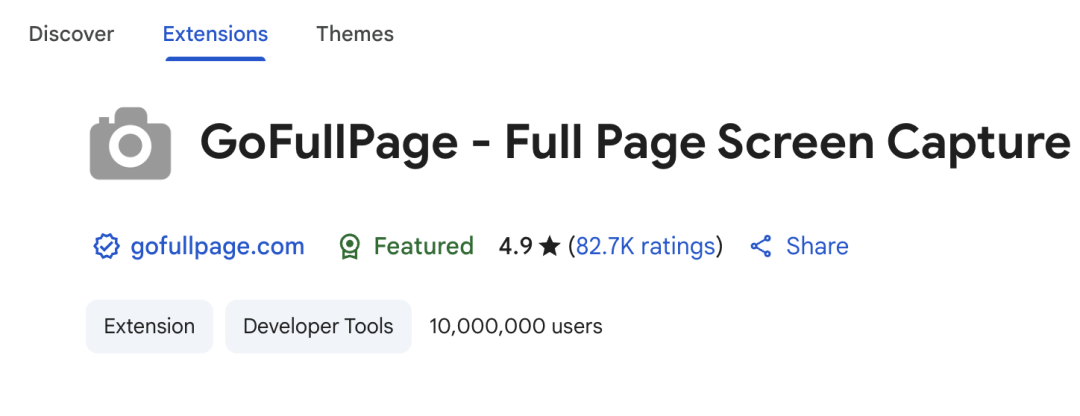Select the Extensions tab

[215, 34]
